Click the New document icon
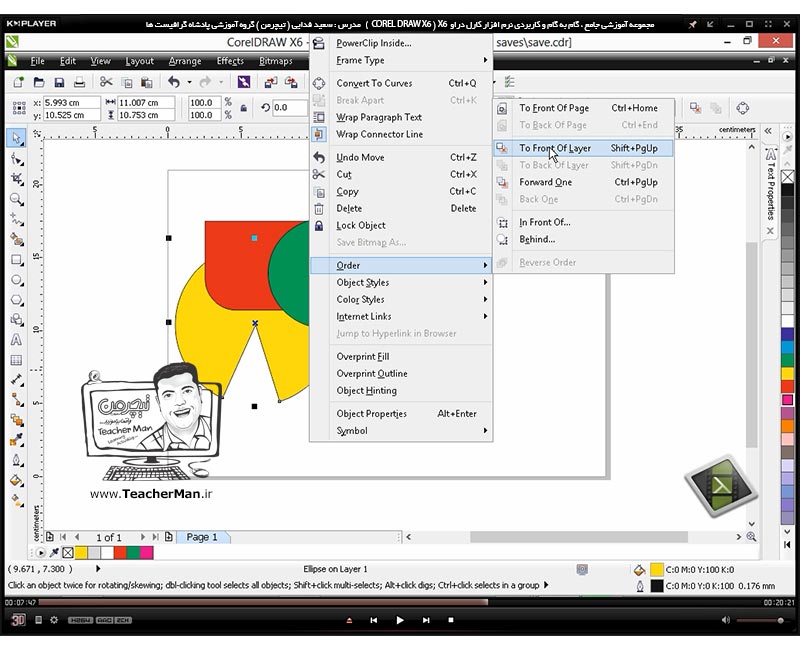This screenshot has height=650, width=800. pyautogui.click(x=19, y=82)
